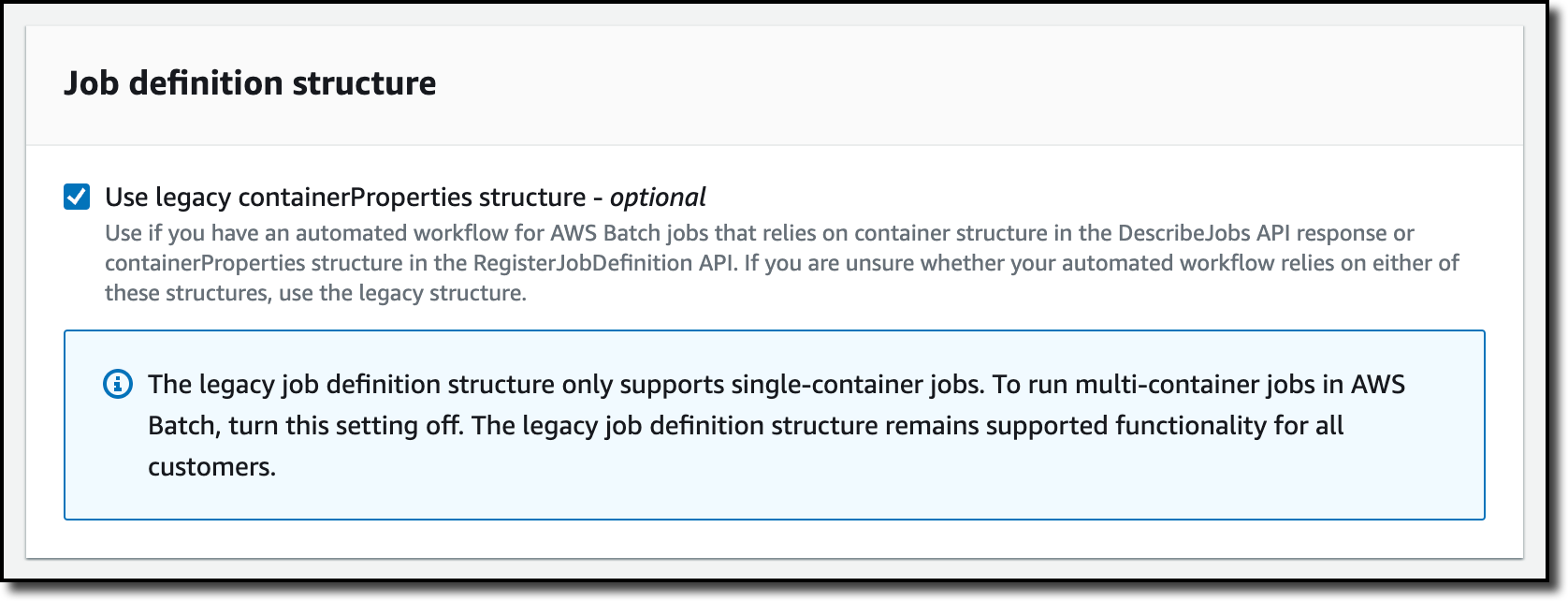
Task: Uncheck the legacy containerProperties structure checkbox
Action: coord(77,198)
